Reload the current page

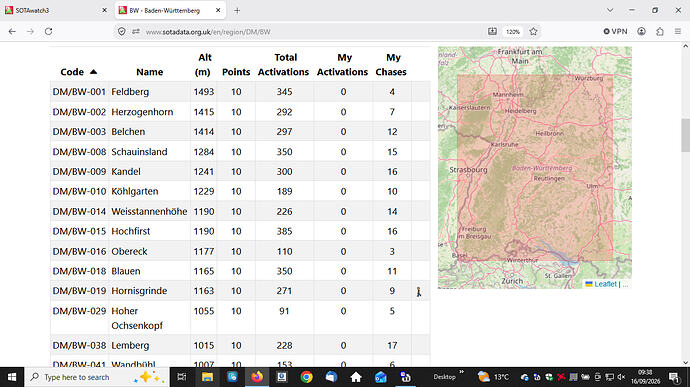click(48, 32)
